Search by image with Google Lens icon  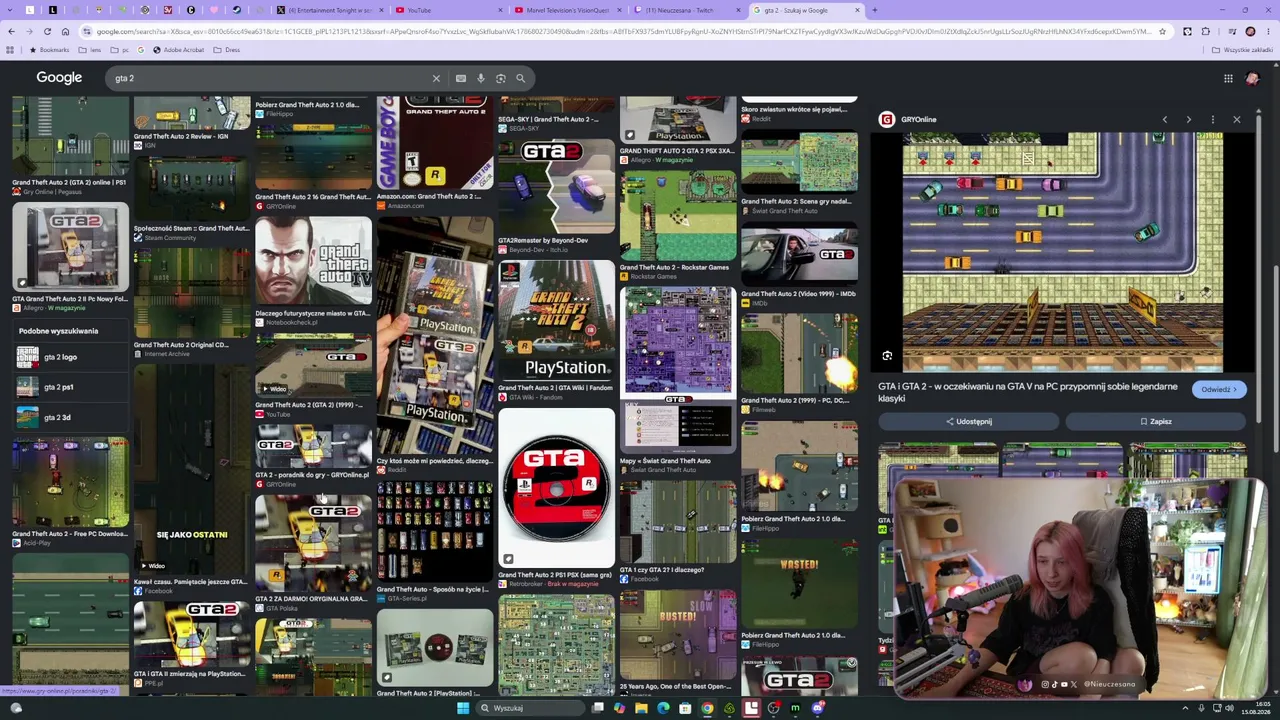(x=501, y=78)
